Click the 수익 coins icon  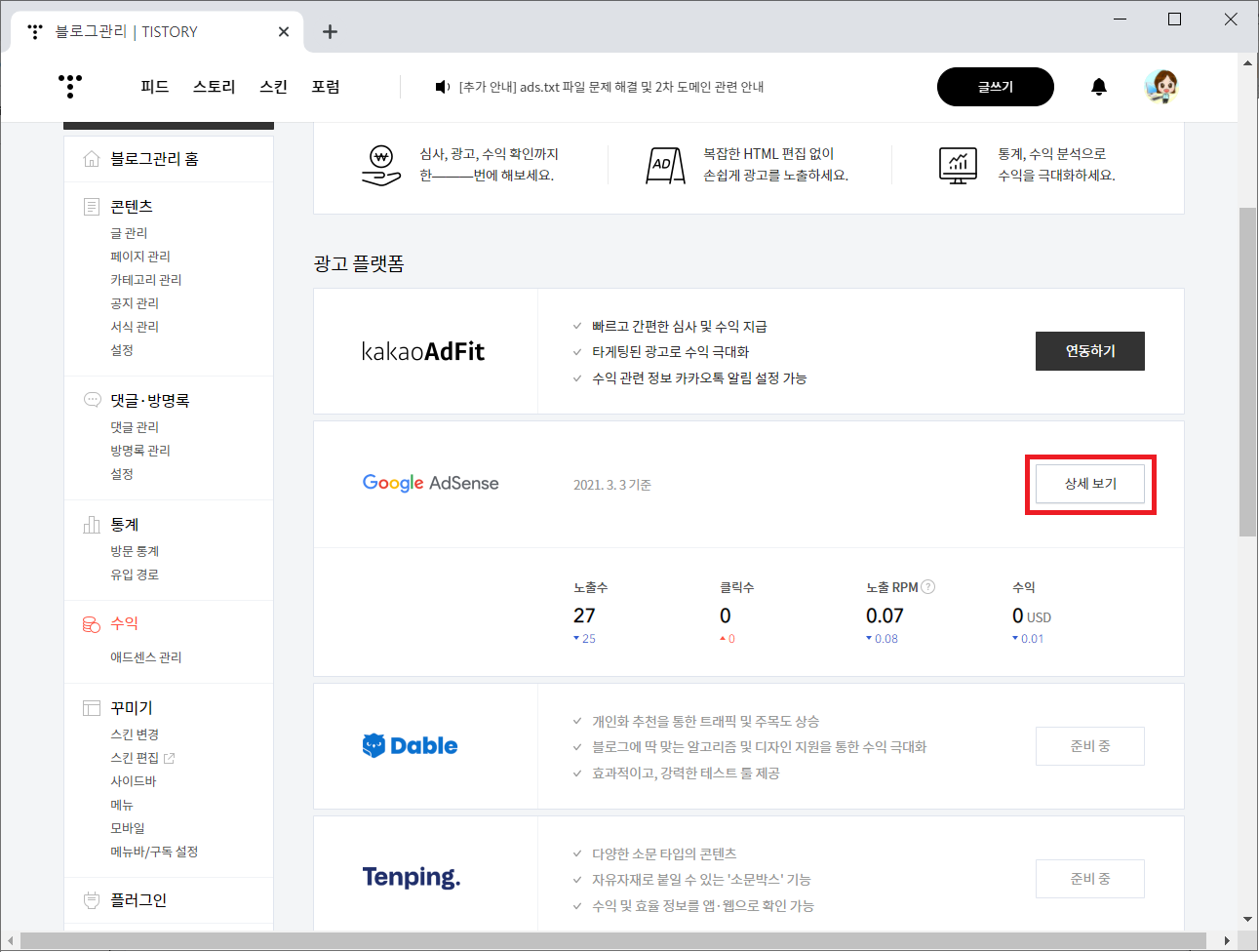[x=92, y=623]
